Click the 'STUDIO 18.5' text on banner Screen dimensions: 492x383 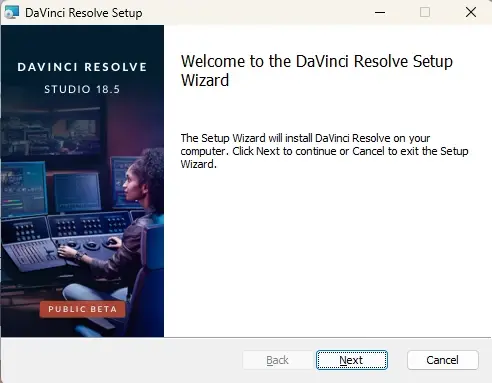click(x=82, y=89)
